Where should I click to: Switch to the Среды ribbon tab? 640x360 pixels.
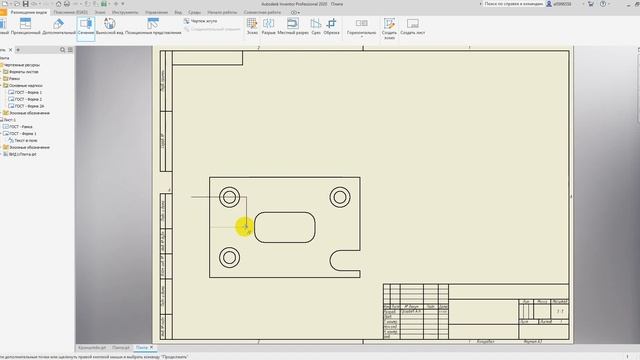coord(194,12)
